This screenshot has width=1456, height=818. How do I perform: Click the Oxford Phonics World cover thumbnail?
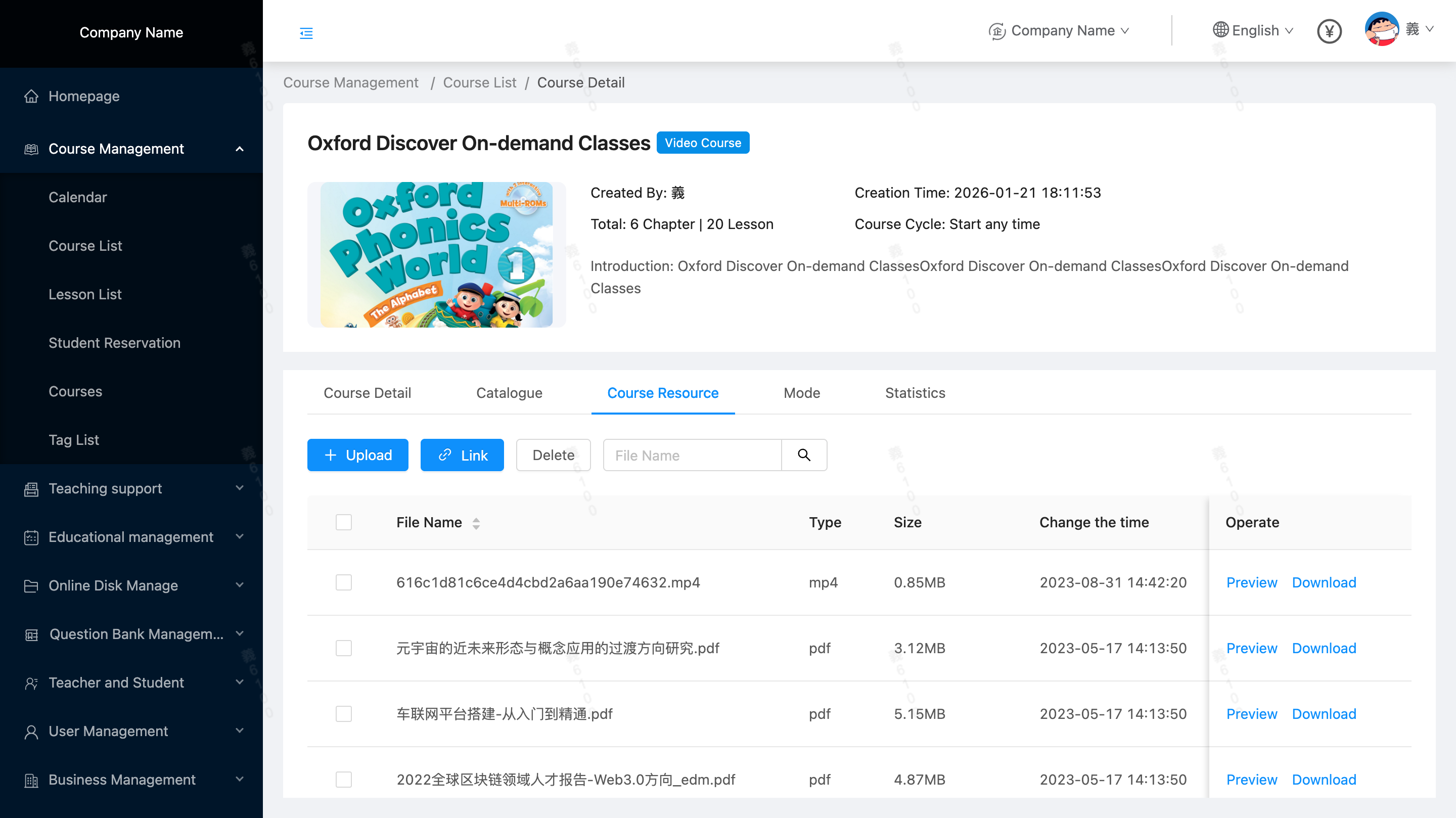(x=436, y=254)
